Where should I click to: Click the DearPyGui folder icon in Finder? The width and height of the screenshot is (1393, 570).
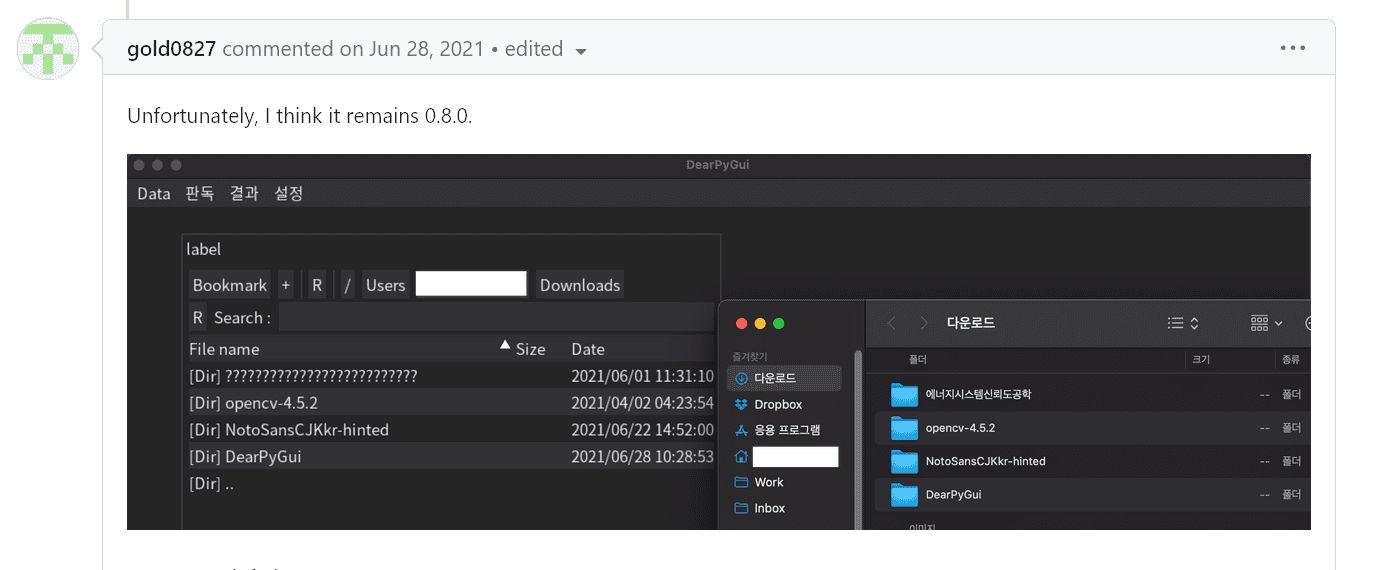(x=904, y=494)
